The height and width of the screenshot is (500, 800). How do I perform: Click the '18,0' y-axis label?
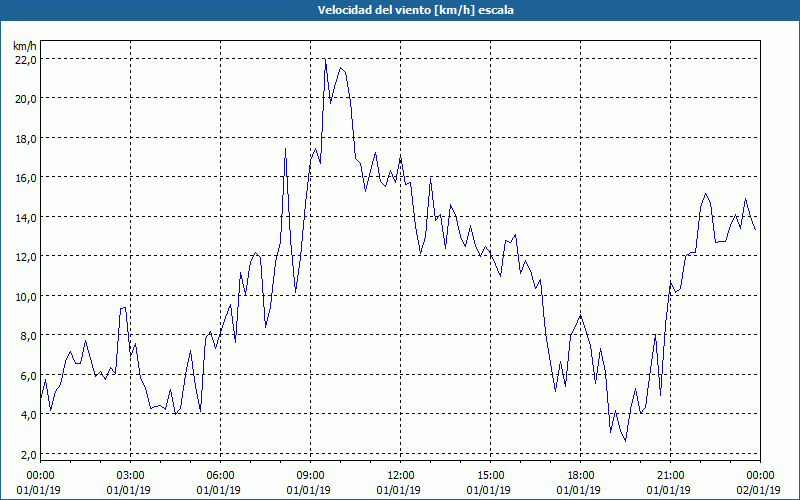tap(26, 138)
